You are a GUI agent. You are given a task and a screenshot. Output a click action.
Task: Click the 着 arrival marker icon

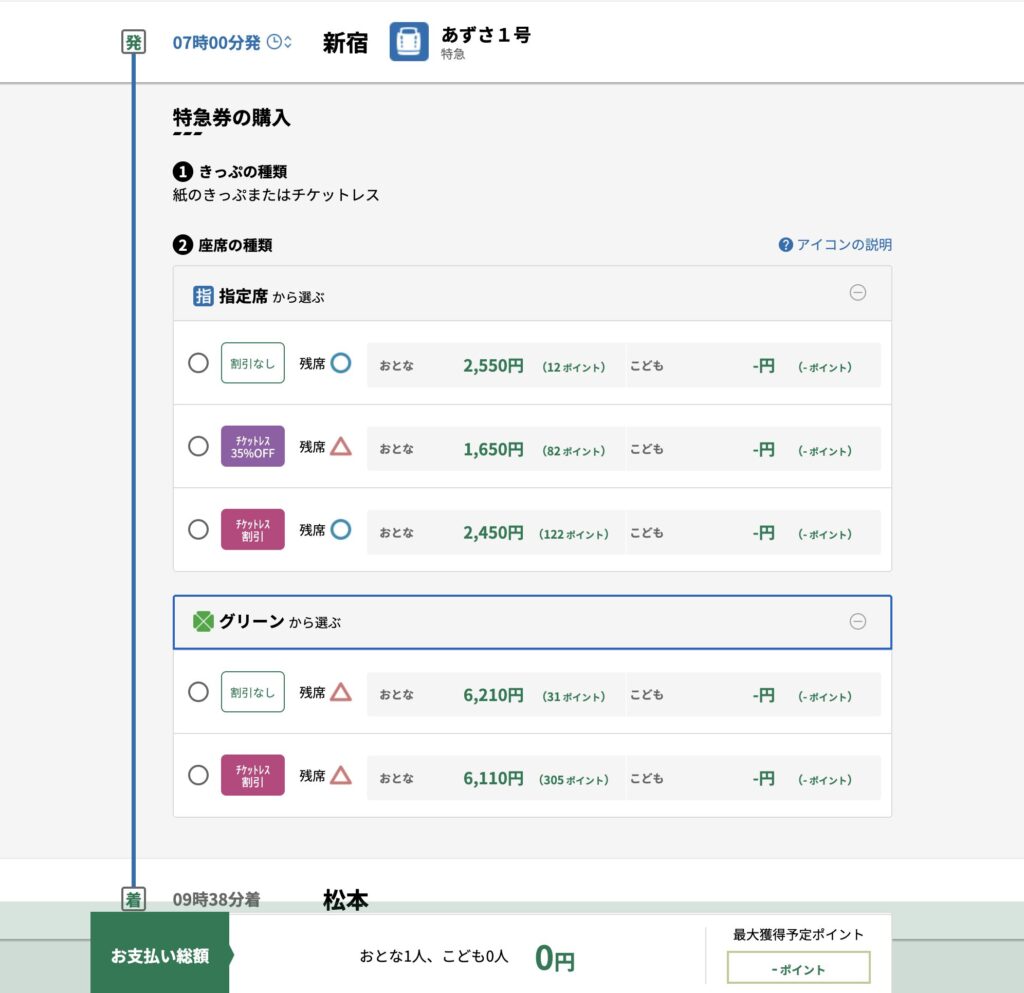coord(133,899)
